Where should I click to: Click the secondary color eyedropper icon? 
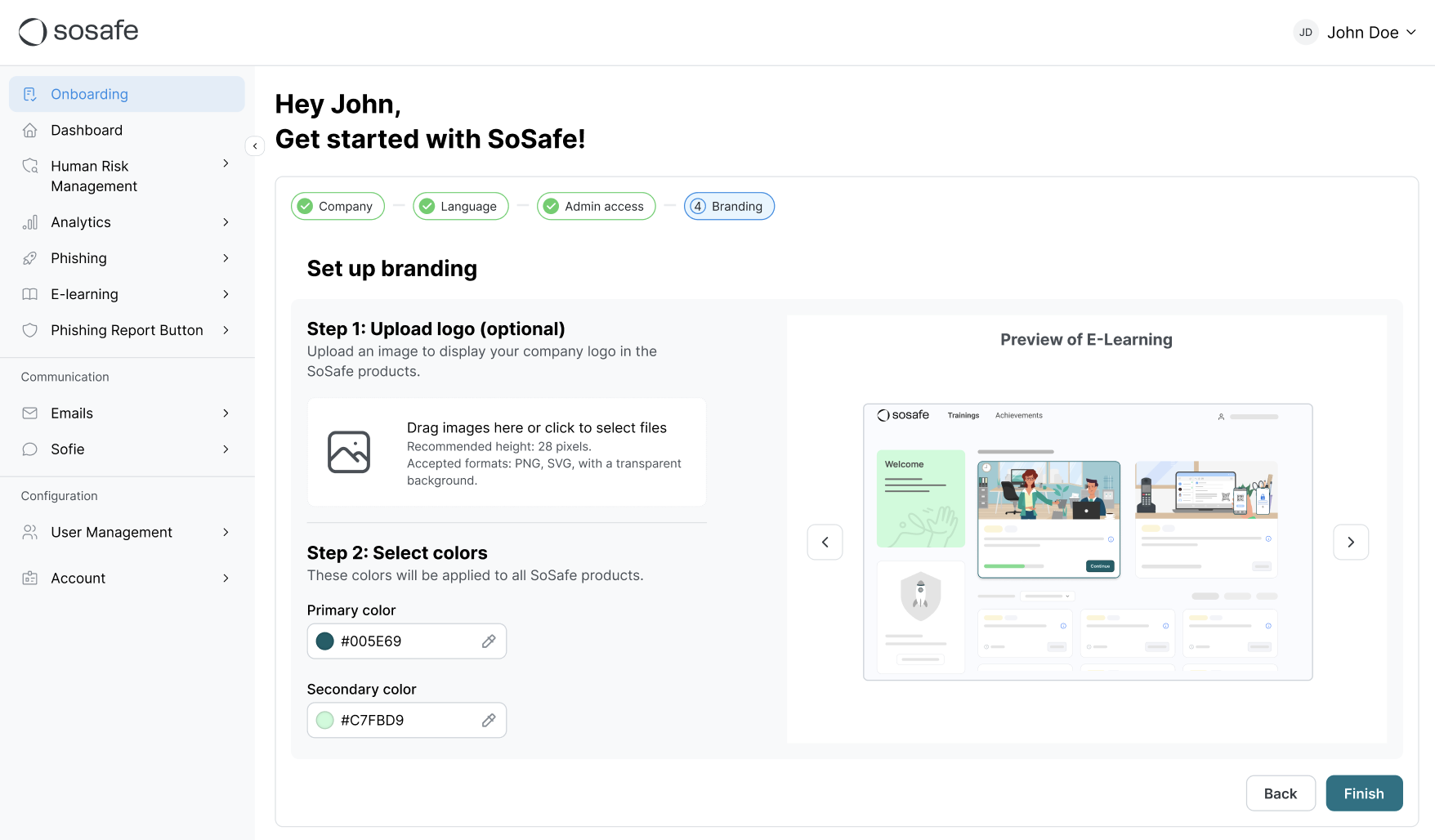489,720
